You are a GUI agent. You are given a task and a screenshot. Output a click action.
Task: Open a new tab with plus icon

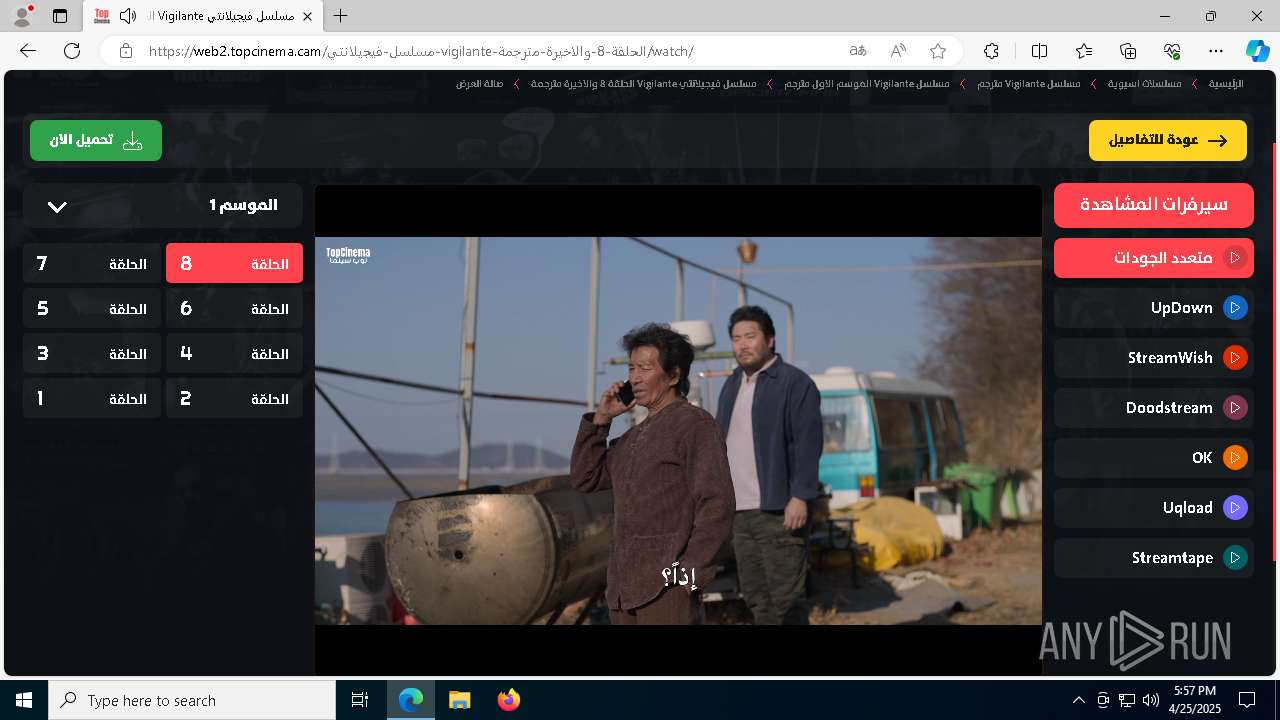point(341,16)
